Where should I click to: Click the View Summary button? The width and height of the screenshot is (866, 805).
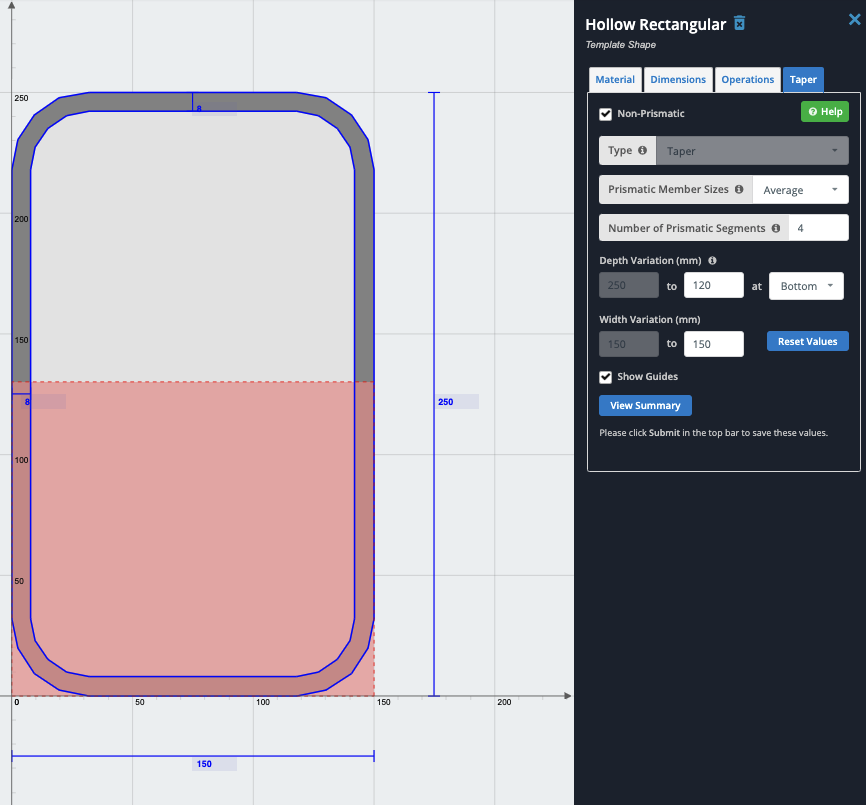point(645,405)
